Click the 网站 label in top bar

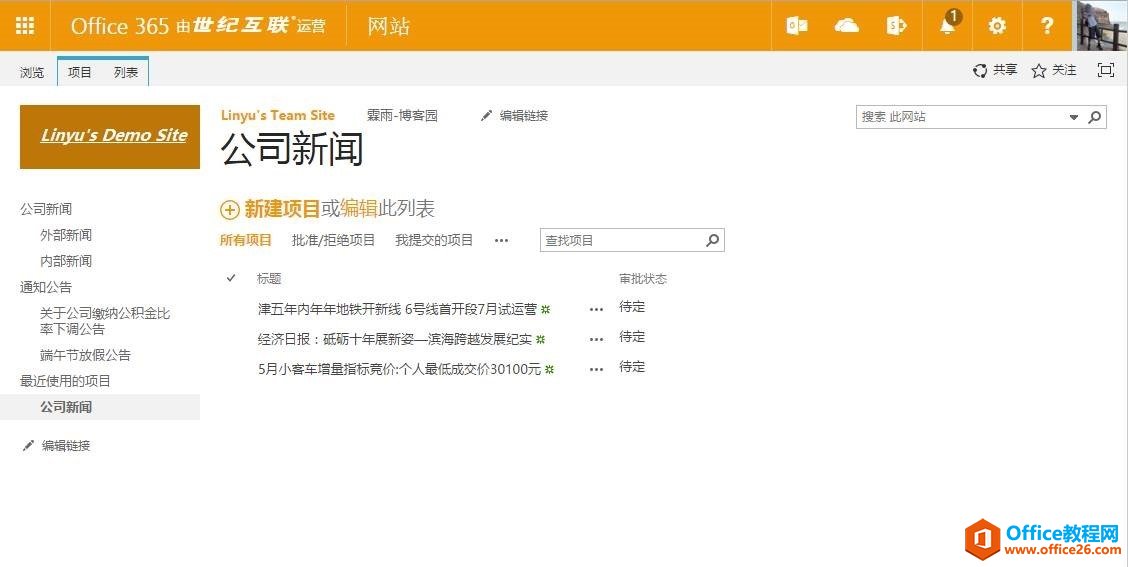[388, 26]
